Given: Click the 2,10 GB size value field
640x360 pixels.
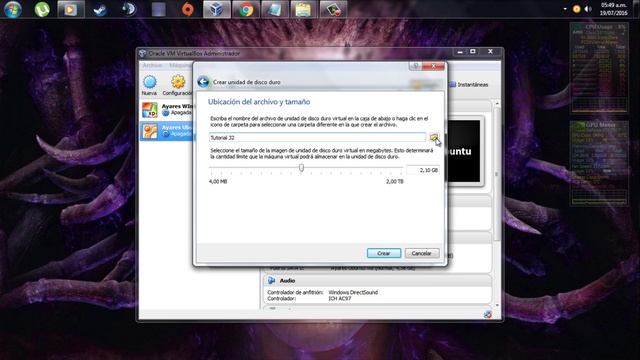Looking at the screenshot, I should coord(423,170).
